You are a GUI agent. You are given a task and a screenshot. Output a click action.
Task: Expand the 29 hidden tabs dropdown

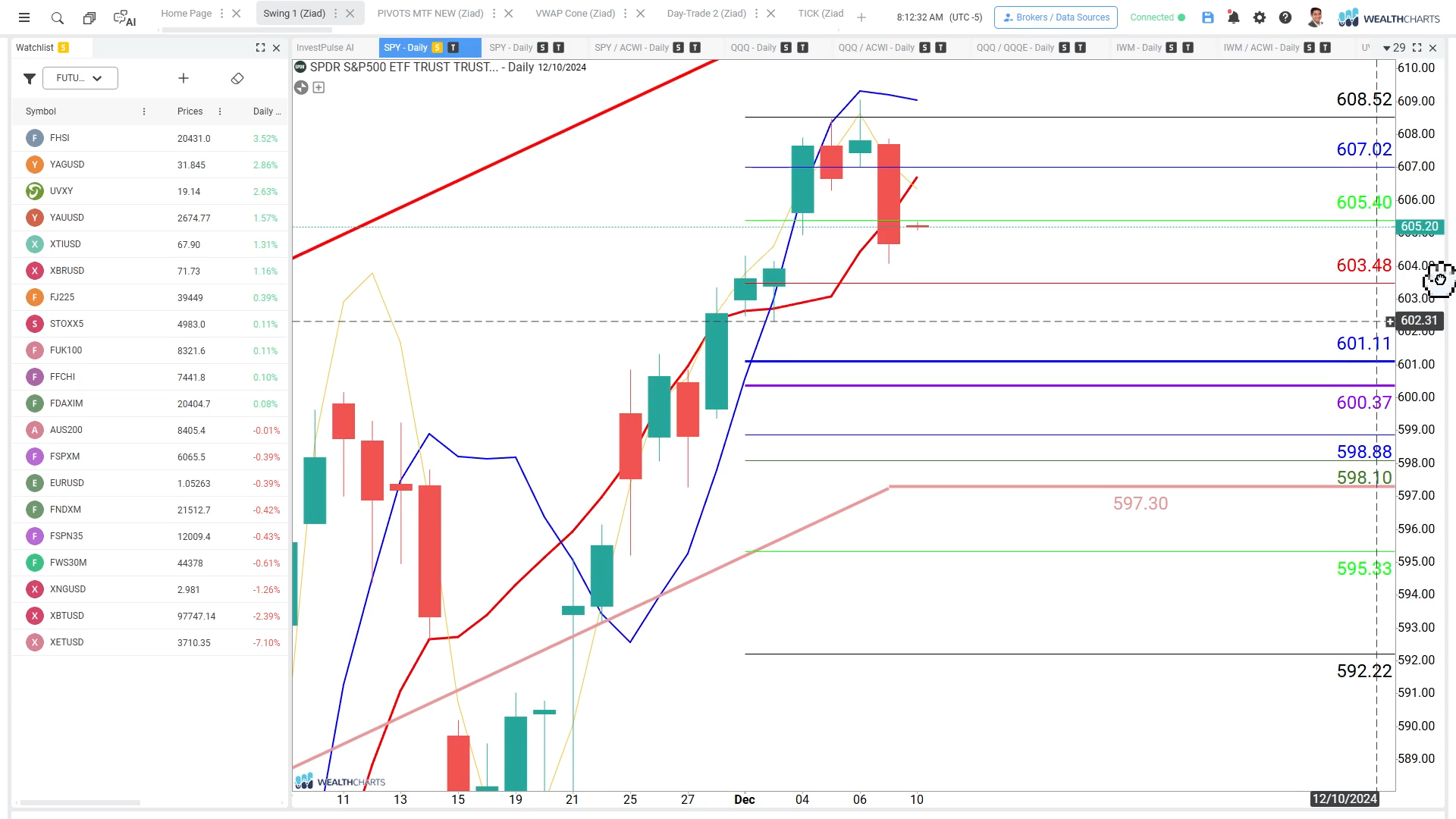point(1394,48)
